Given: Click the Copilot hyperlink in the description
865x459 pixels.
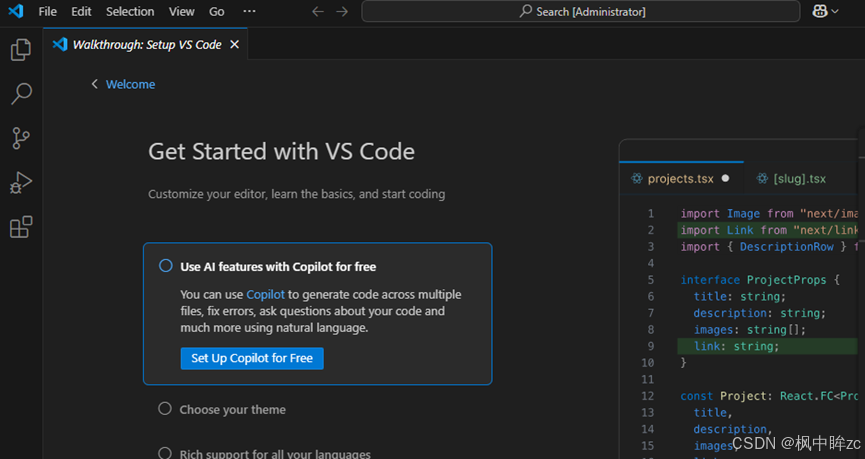Looking at the screenshot, I should 265,295.
